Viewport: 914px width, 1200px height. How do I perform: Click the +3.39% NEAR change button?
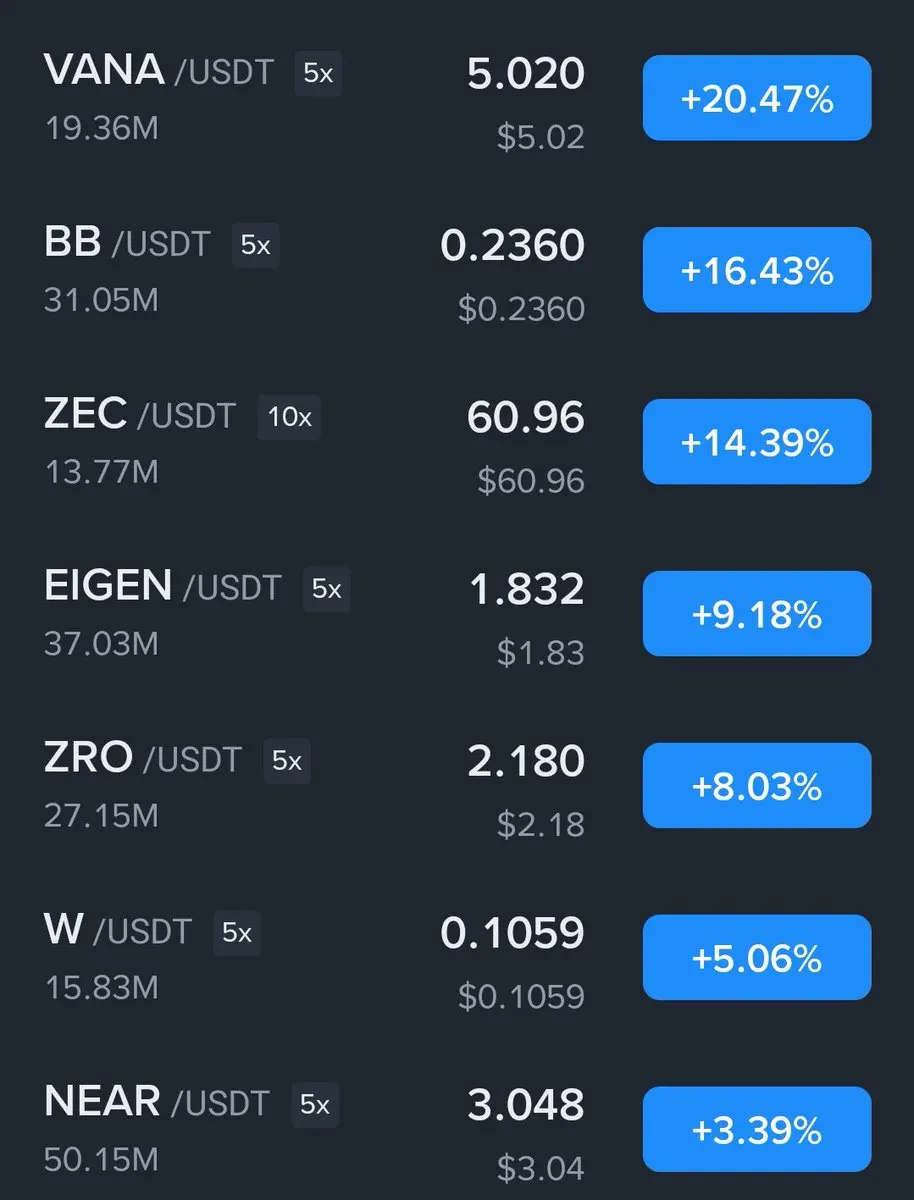pos(757,1130)
